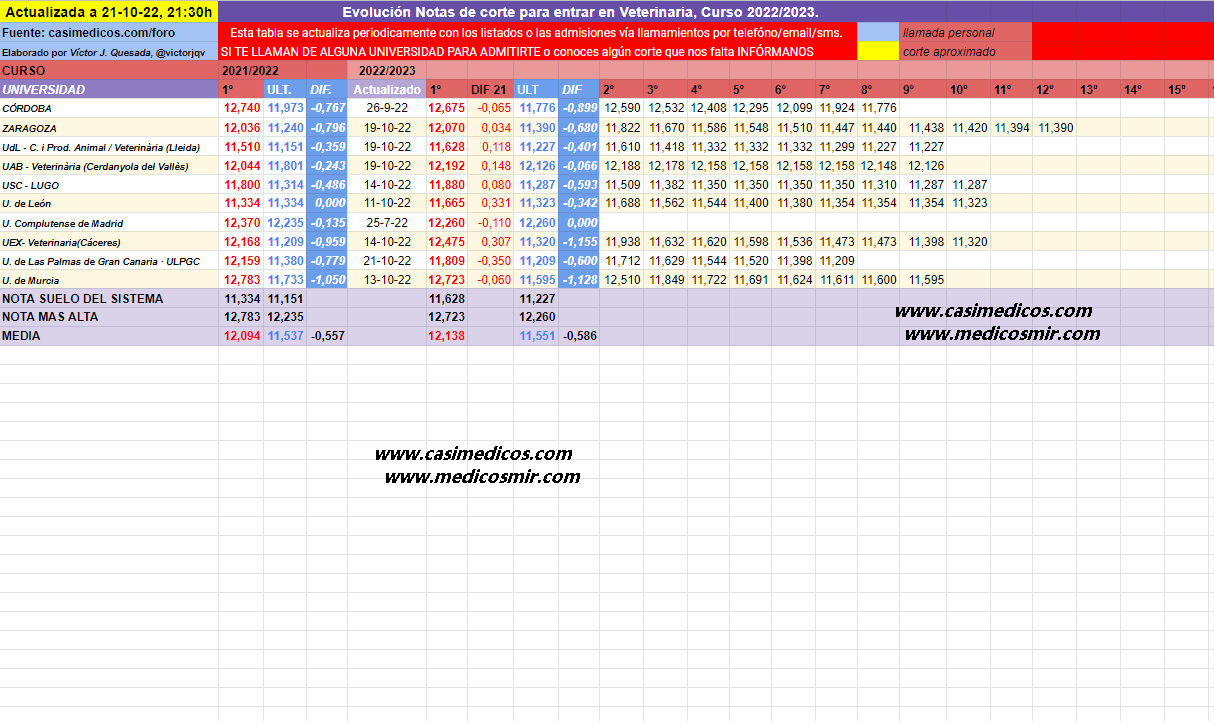Screen dimensions: 1214x721
Task: Click the system floor value '11,151'
Action: tap(285, 299)
